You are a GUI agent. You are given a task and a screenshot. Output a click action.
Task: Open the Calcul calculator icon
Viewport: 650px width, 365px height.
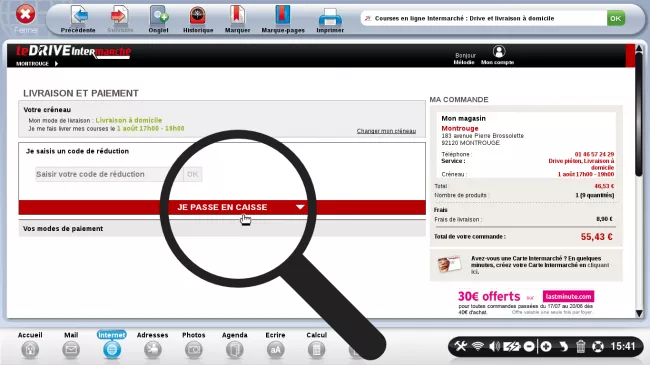click(x=316, y=350)
